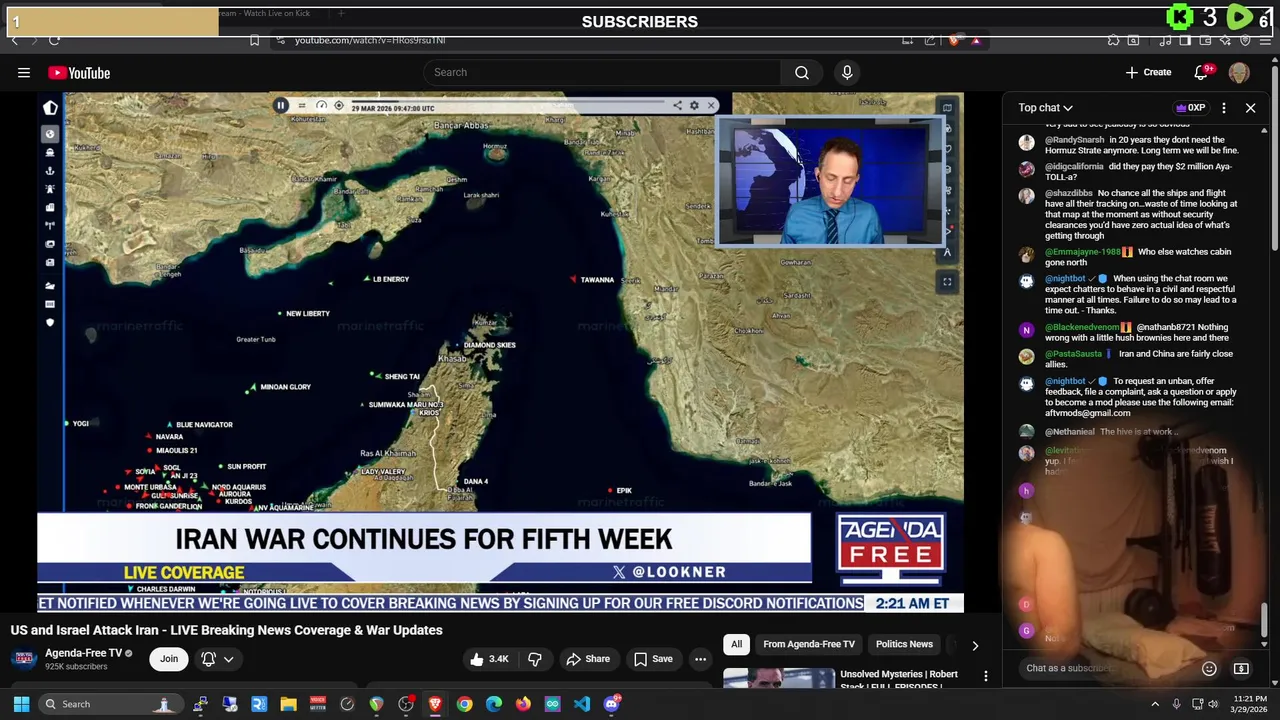
Task: Open the YouTube guide hamburger menu
Action: (23, 72)
